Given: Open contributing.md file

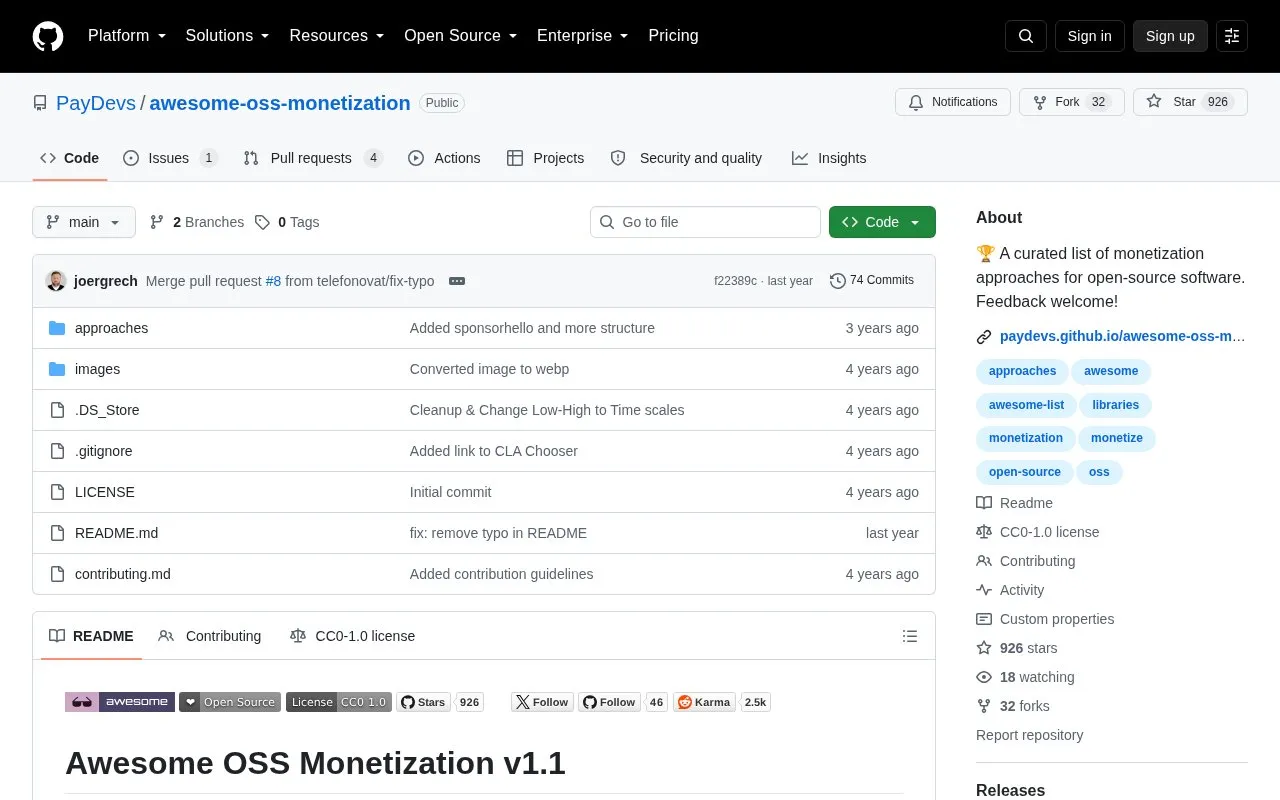Looking at the screenshot, I should (x=123, y=574).
